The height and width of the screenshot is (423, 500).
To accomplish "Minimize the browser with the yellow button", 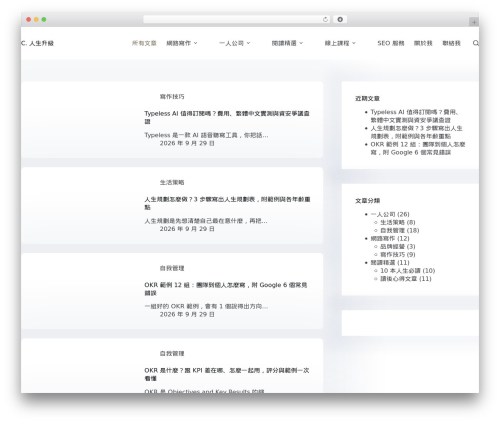I will 36,19.
